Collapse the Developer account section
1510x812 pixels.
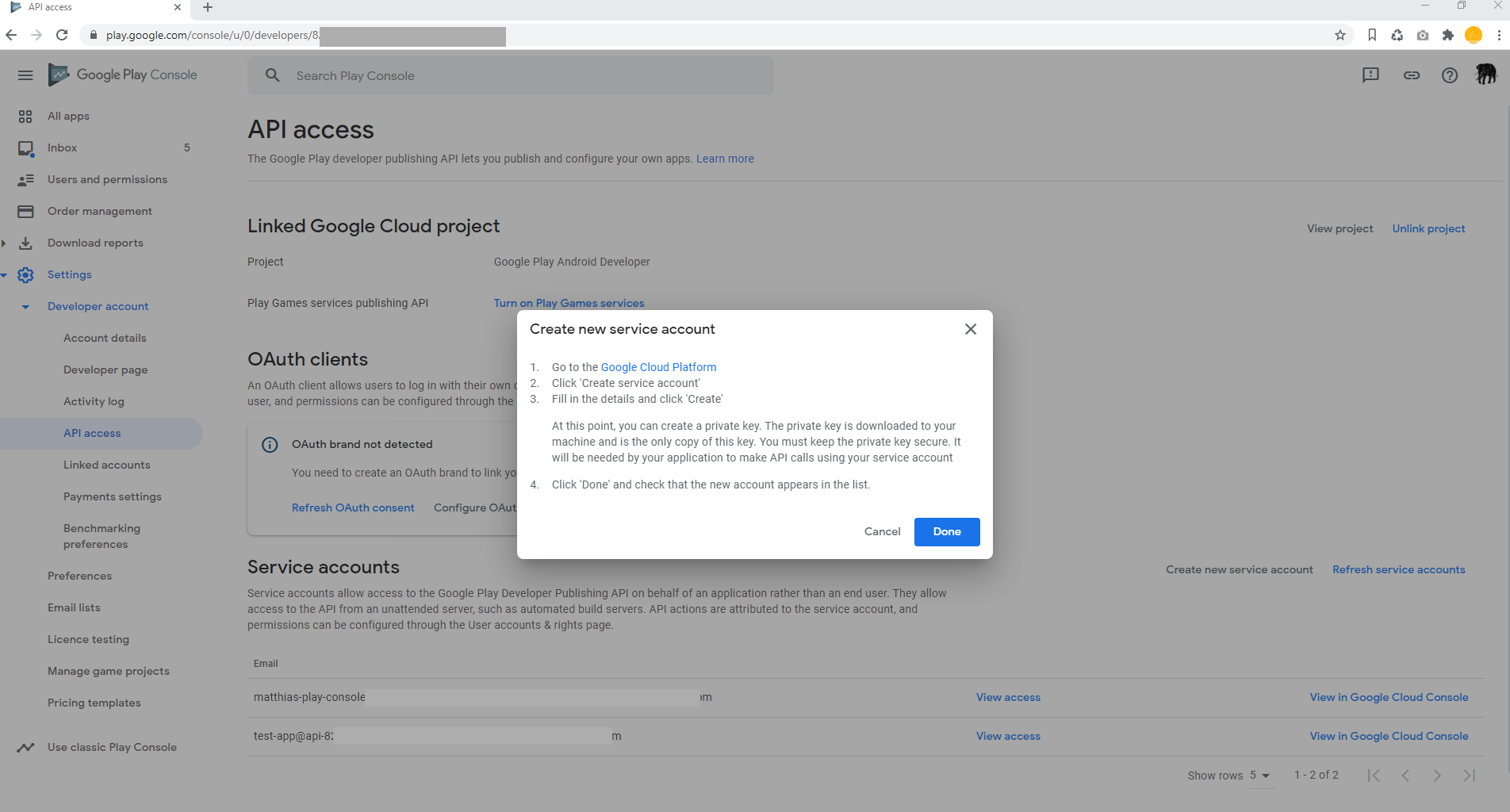pyautogui.click(x=25, y=307)
